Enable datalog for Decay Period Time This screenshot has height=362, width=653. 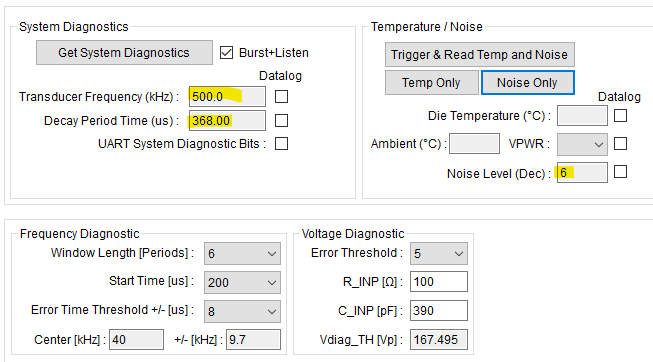tap(282, 120)
